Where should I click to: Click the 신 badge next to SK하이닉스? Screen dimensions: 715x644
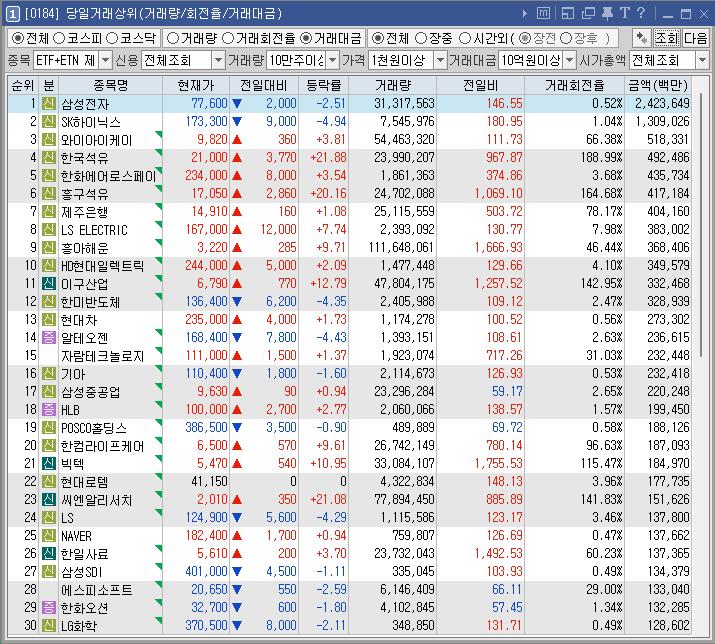click(x=49, y=121)
